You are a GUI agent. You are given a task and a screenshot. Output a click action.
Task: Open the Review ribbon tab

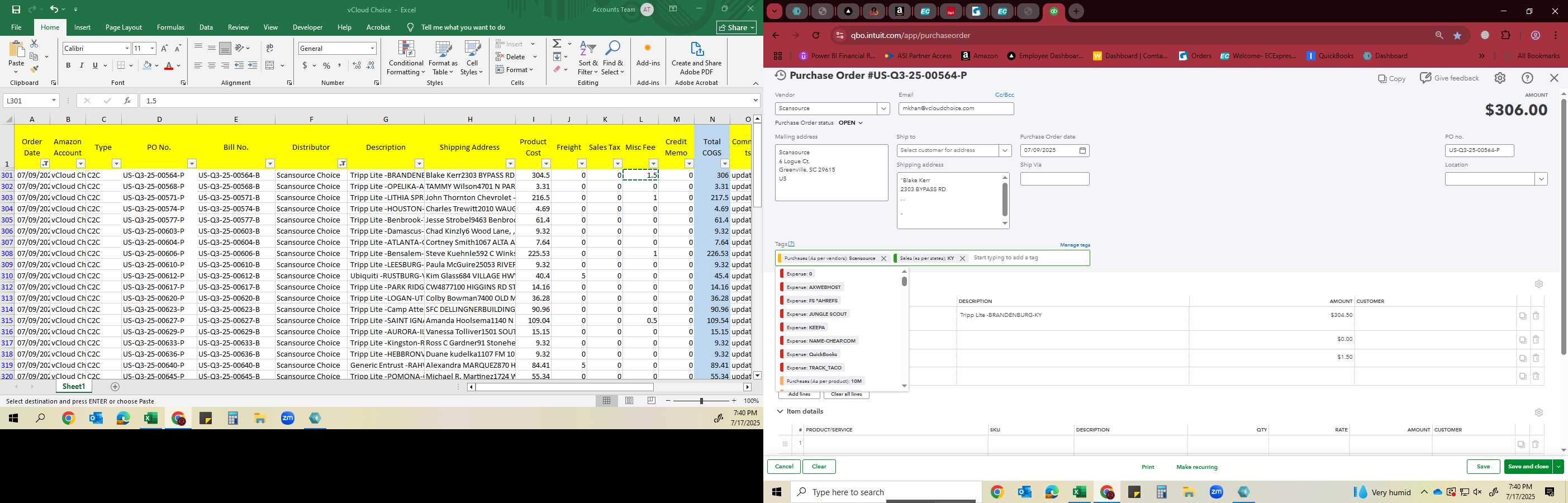click(x=238, y=27)
